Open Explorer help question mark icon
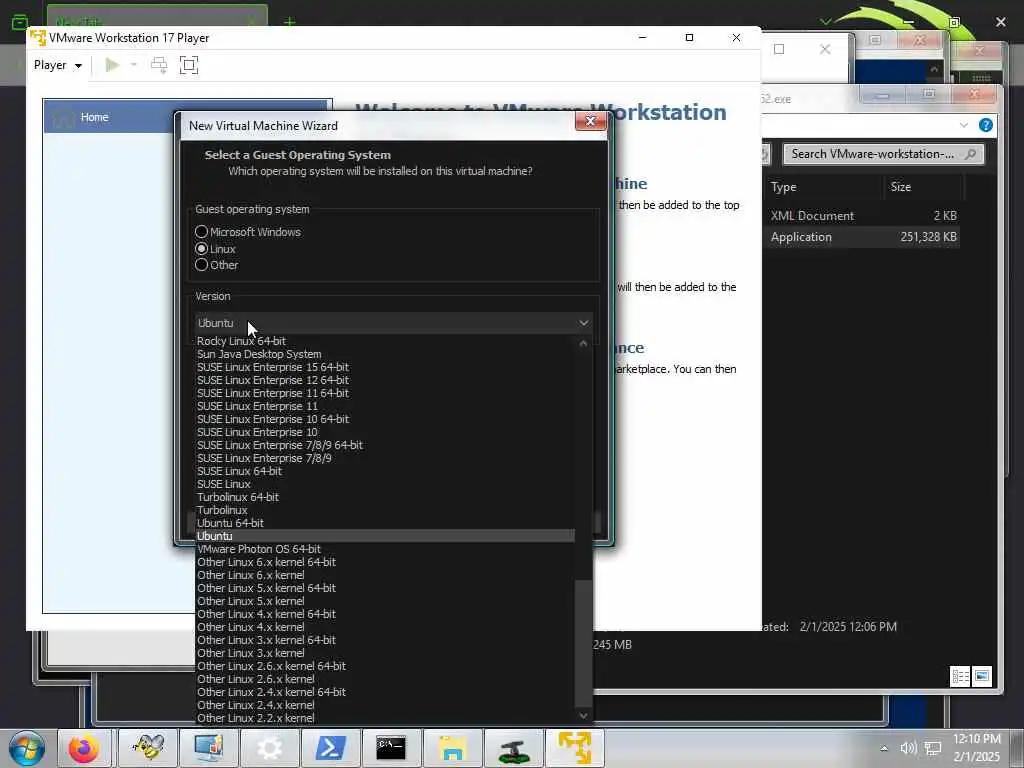Viewport: 1024px width, 768px height. pos(985,125)
